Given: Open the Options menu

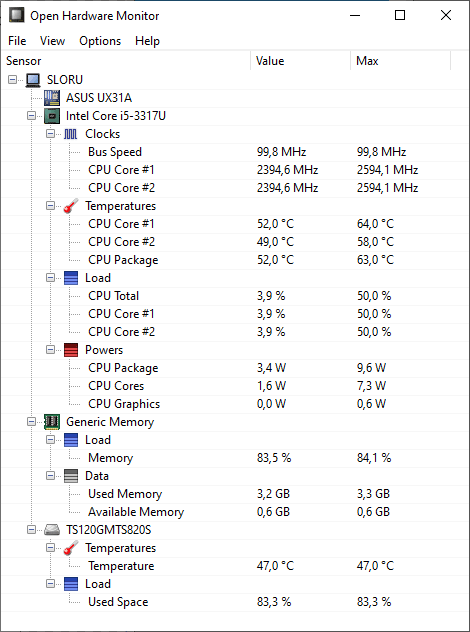Looking at the screenshot, I should 100,41.
